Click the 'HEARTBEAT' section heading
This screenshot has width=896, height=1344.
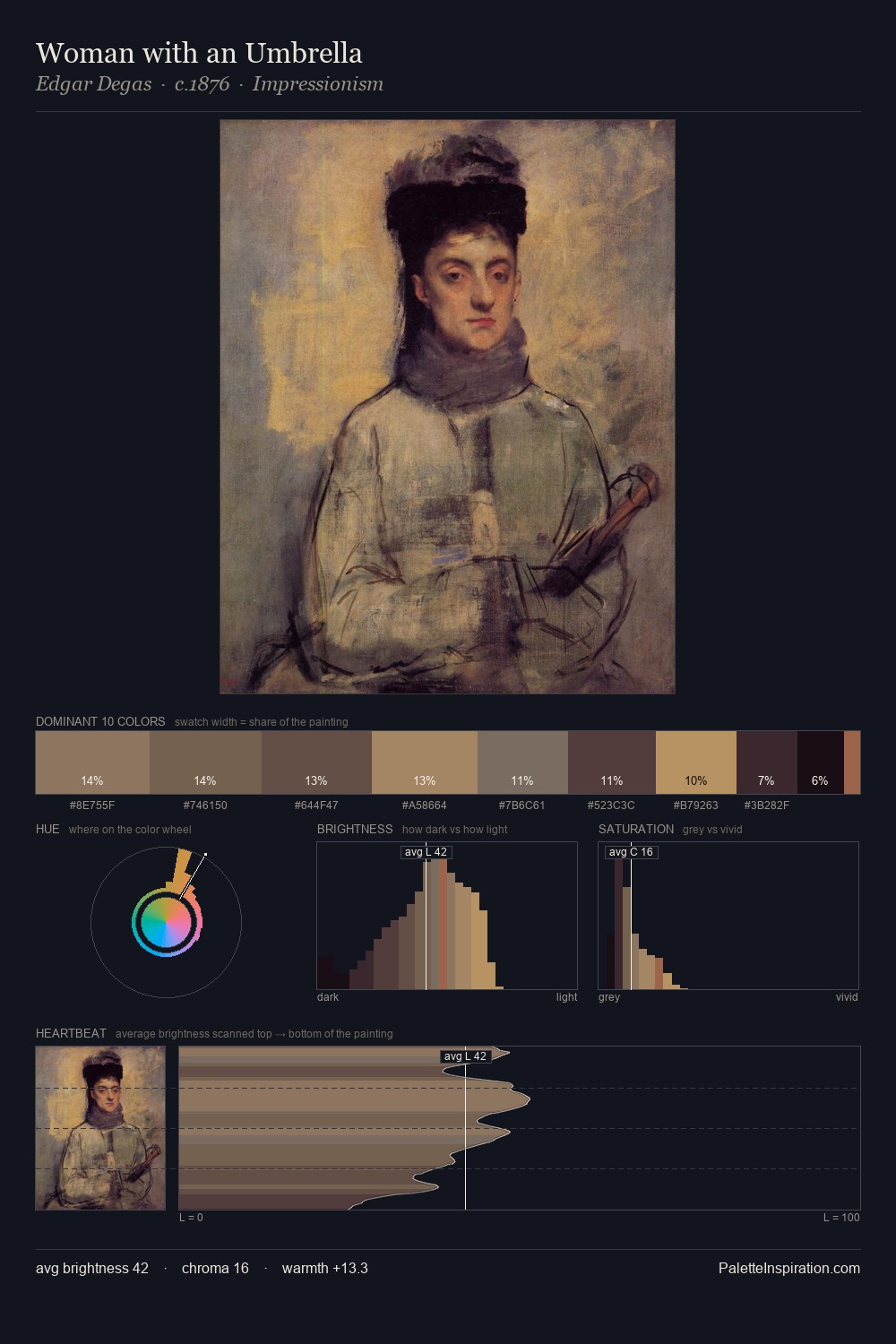(71, 1033)
